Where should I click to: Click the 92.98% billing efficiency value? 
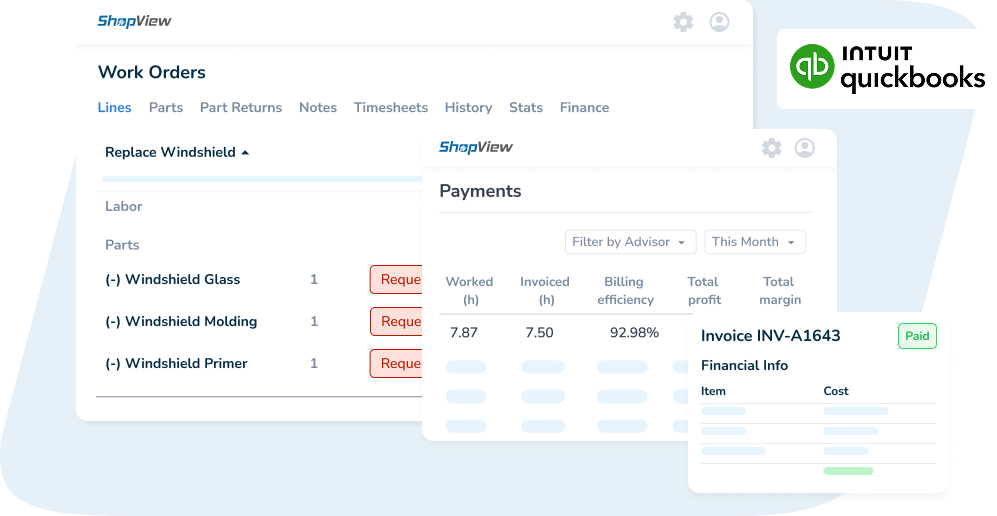634,332
